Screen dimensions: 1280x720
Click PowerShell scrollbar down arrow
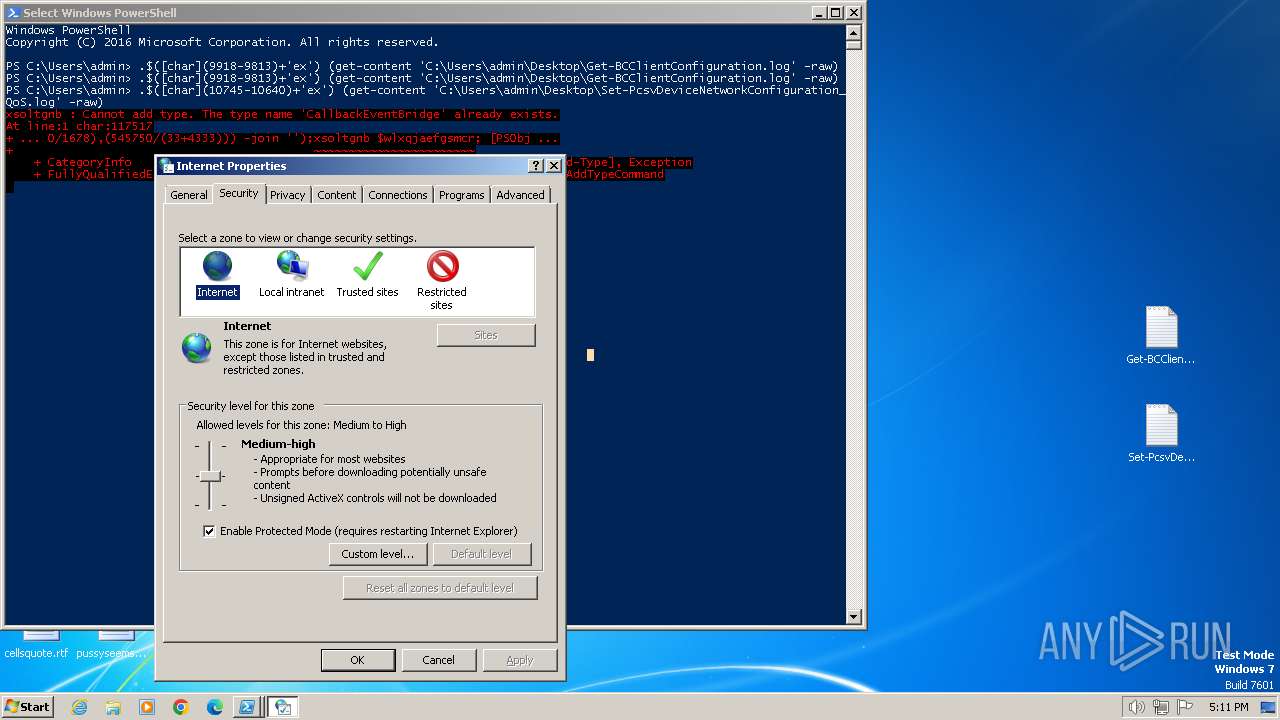853,617
